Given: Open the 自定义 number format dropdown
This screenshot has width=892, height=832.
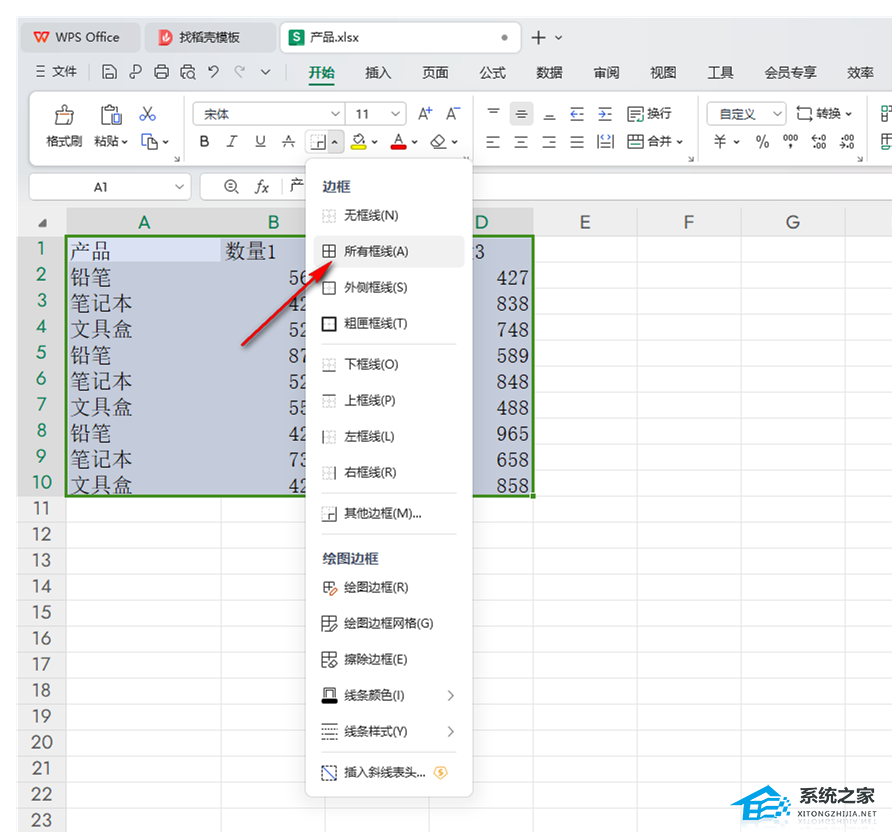Looking at the screenshot, I should (x=744, y=114).
